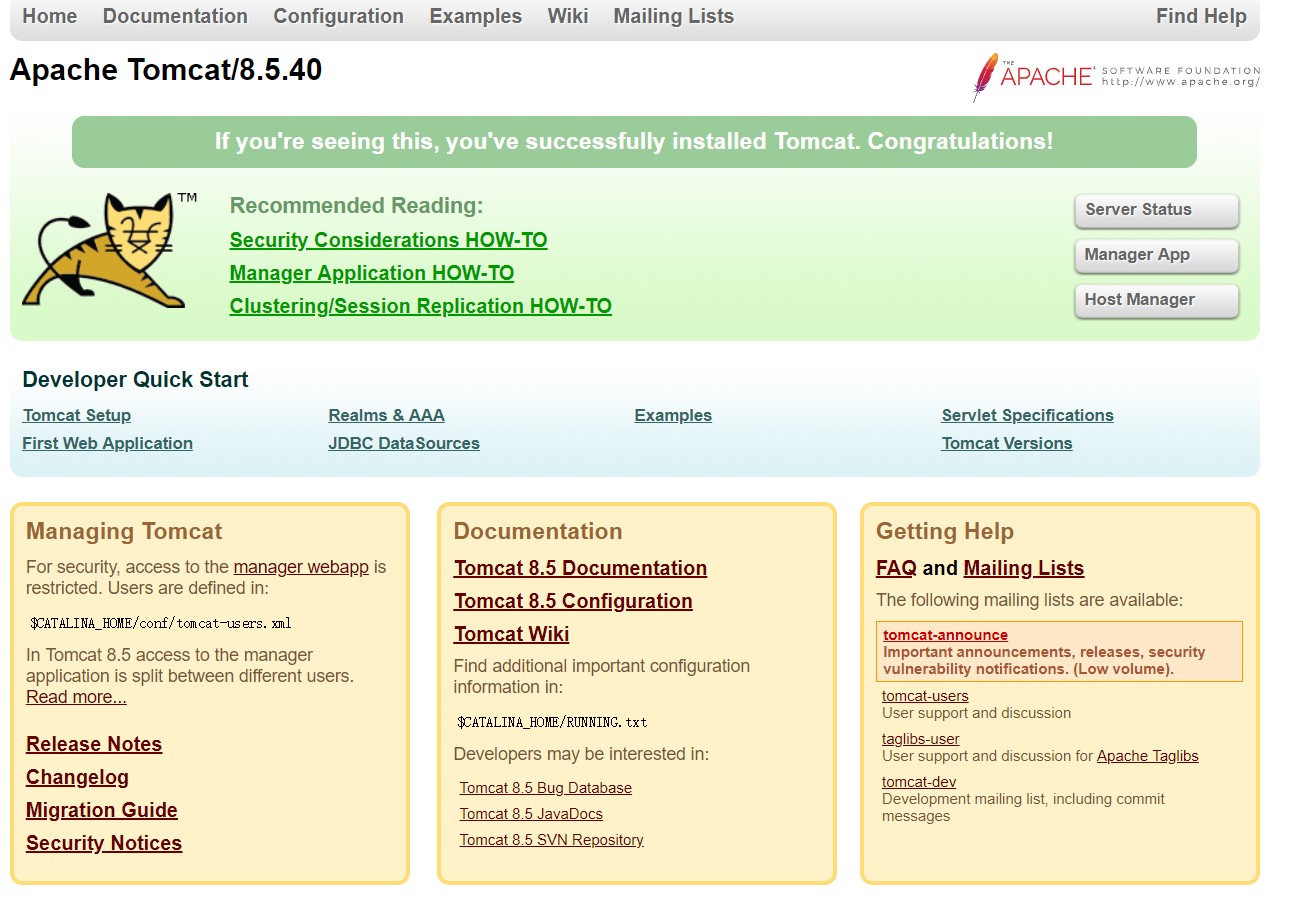Click the Server Status button
The height and width of the screenshot is (903, 1290).
[1157, 210]
